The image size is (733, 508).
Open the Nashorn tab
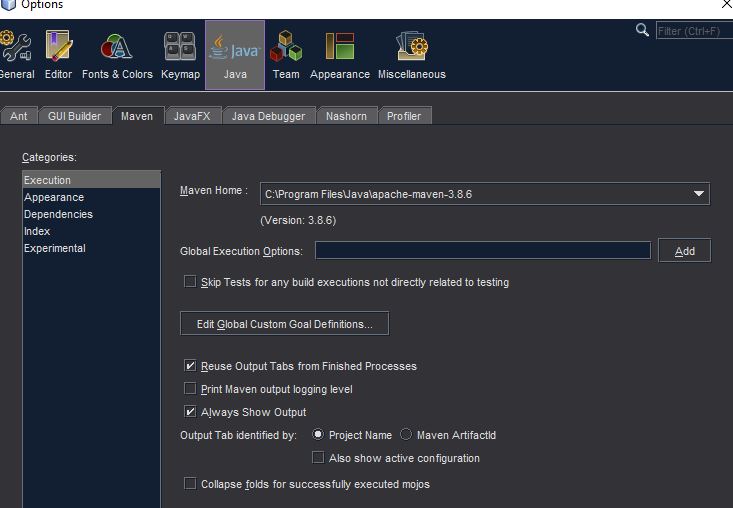pos(346,116)
